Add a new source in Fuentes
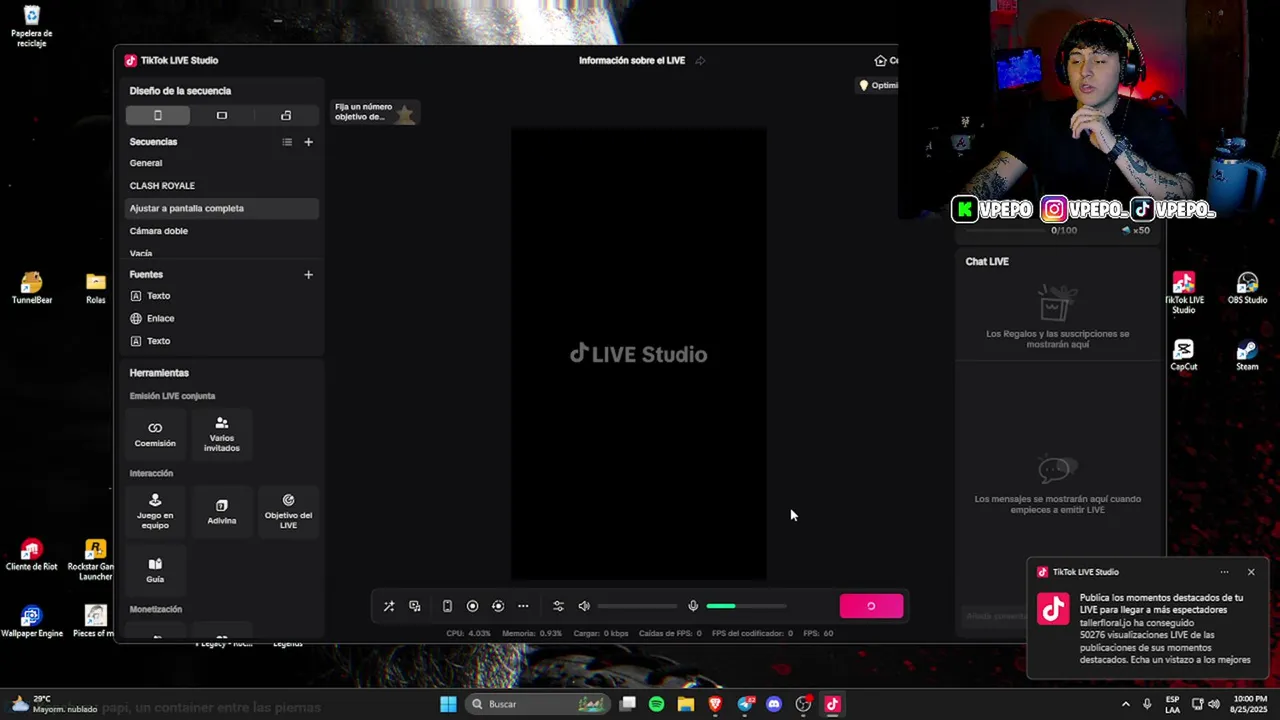This screenshot has width=1280, height=720. tap(308, 275)
